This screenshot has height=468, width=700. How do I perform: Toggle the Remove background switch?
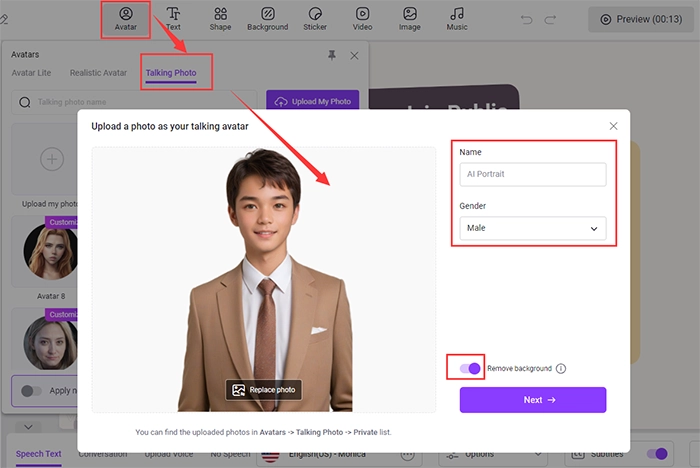(x=469, y=369)
